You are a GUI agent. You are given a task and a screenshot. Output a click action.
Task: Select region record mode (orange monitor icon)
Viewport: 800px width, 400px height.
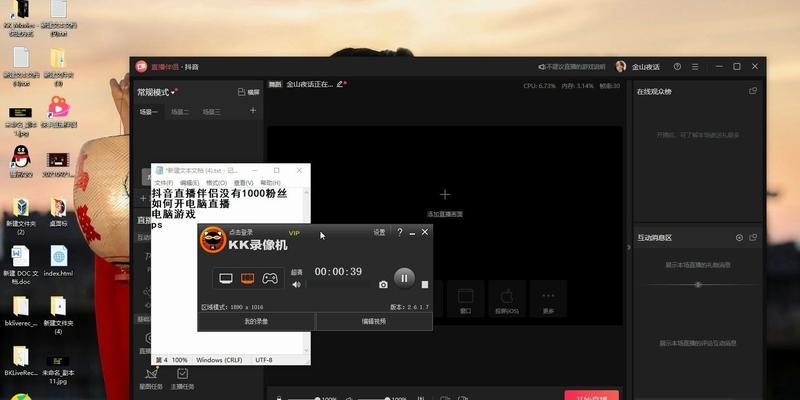point(247,278)
